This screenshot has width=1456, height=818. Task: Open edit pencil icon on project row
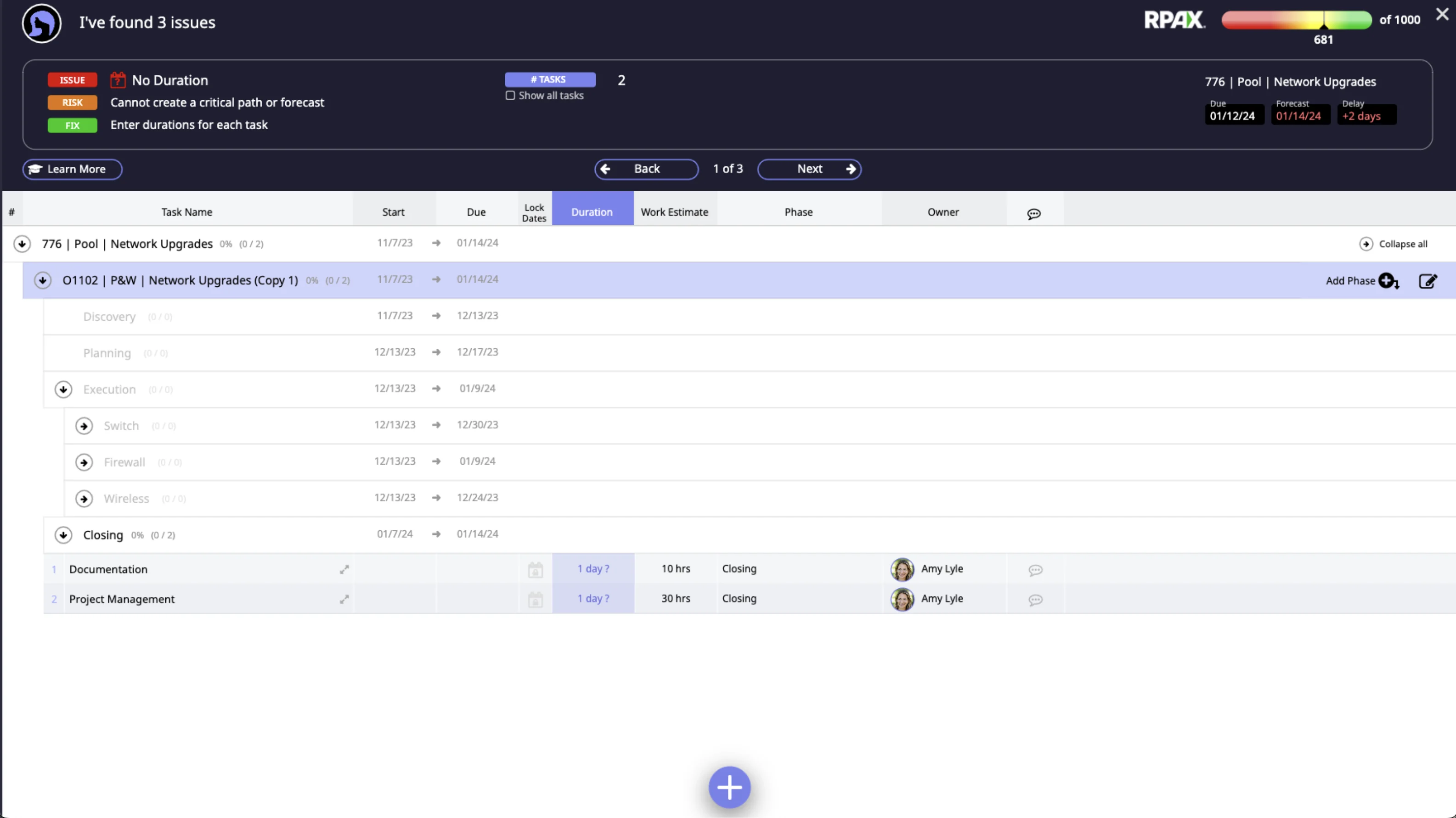1428,281
